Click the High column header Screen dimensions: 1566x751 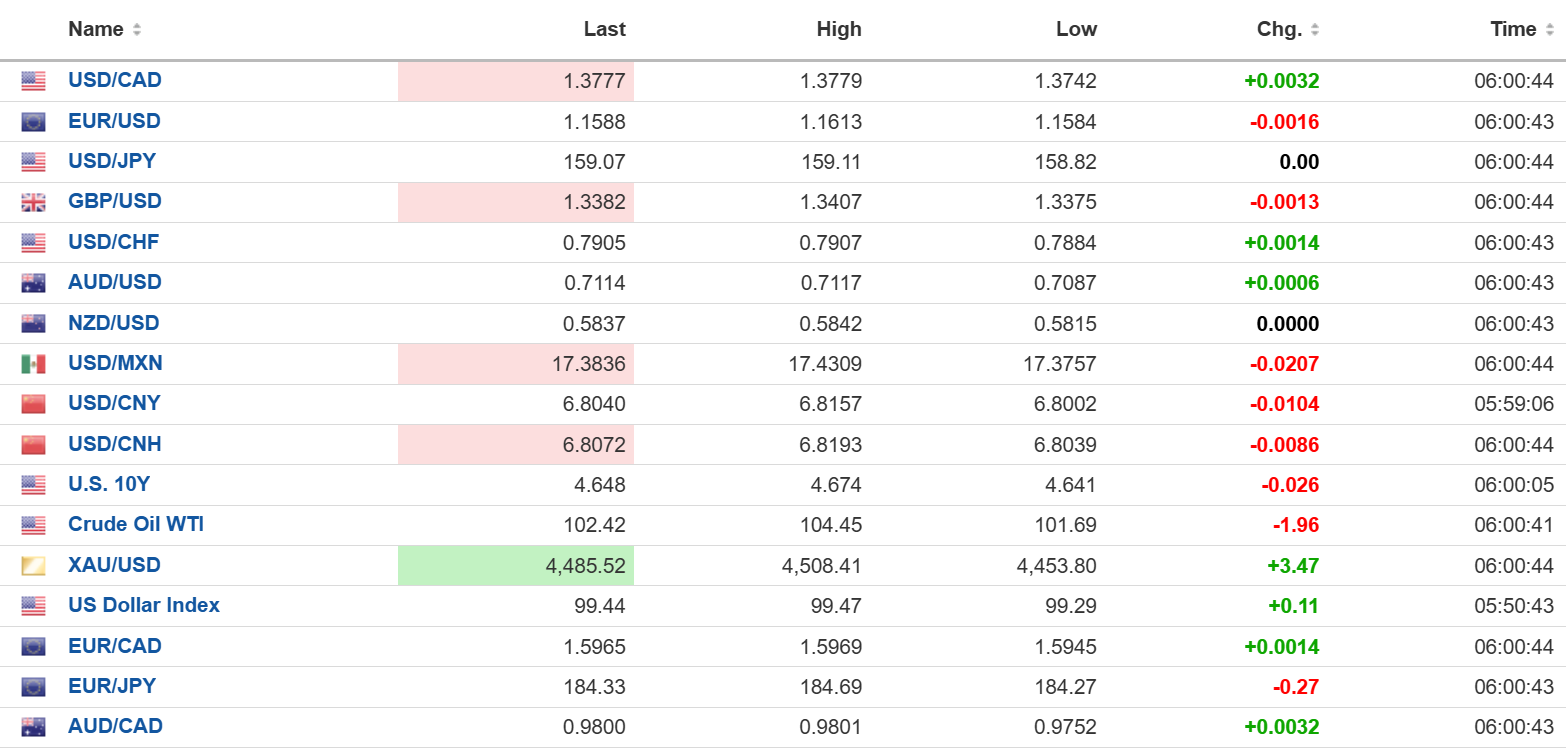(839, 29)
